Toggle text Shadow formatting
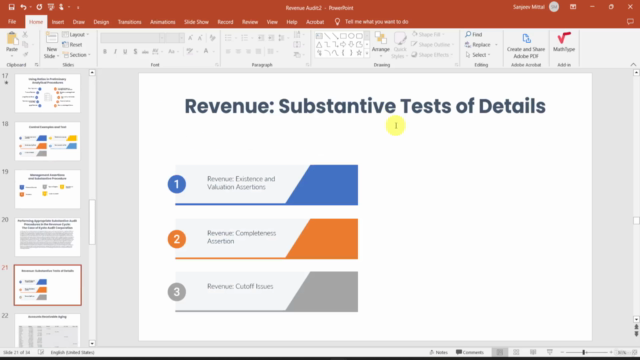Image resolution: width=640 pixels, height=360 pixels. tap(135, 51)
